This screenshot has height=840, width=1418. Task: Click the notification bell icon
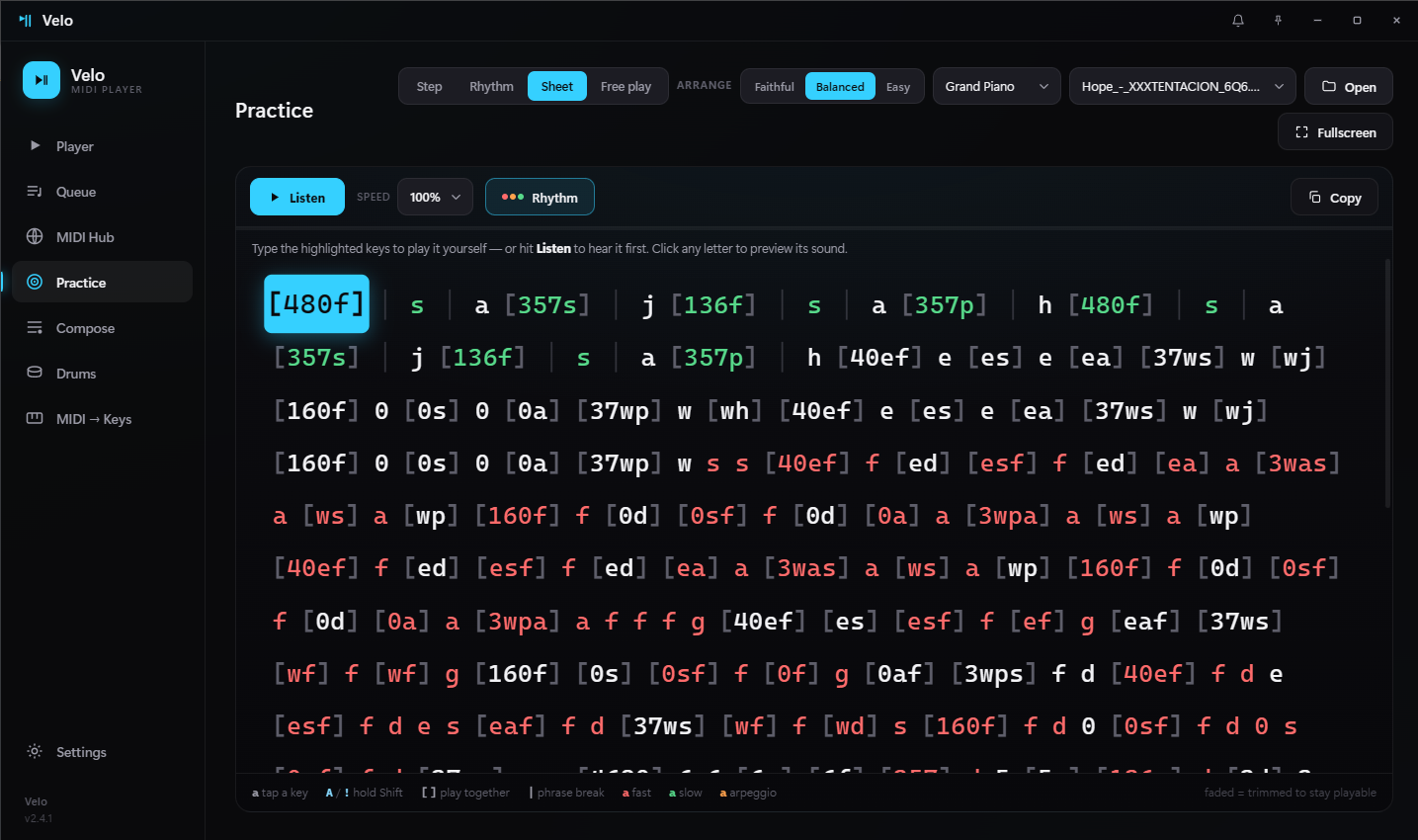pos(1238,20)
